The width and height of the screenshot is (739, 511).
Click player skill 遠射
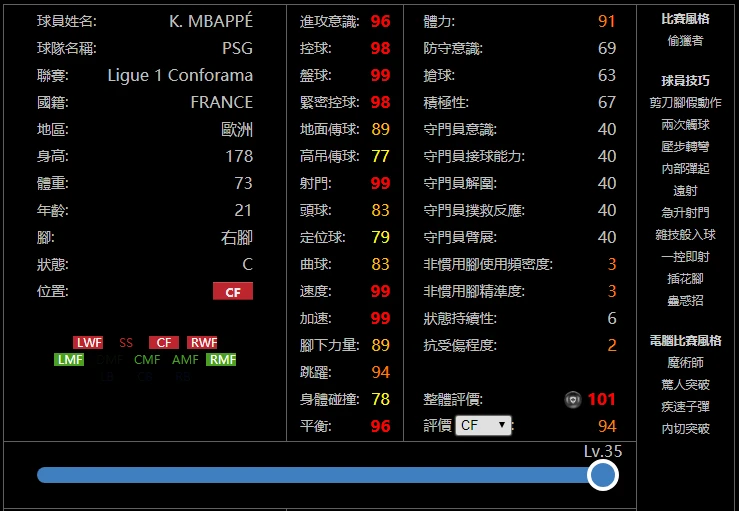pos(685,191)
